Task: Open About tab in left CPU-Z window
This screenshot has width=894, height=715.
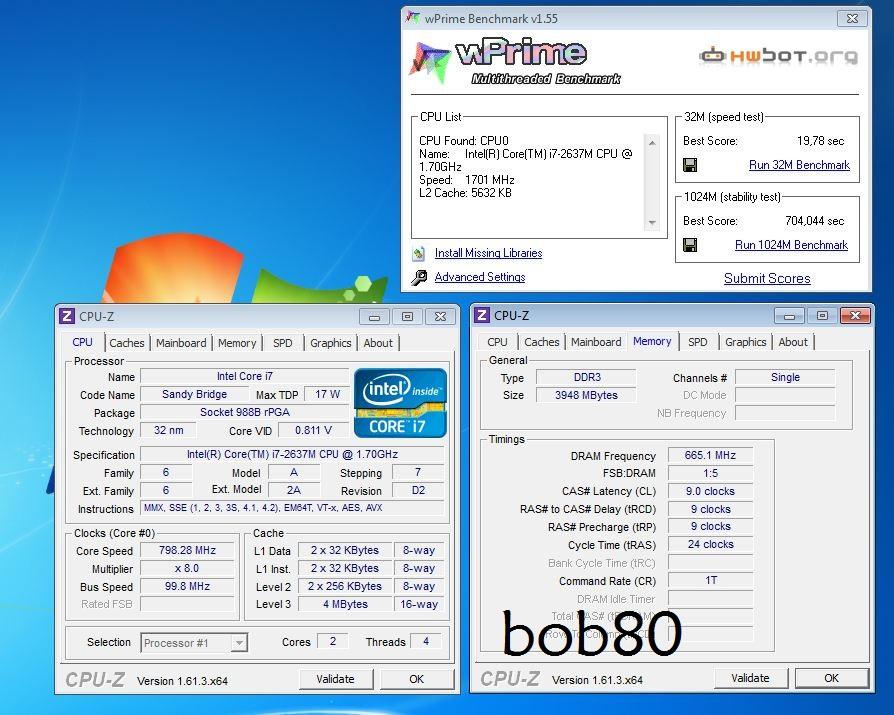Action: [x=378, y=343]
